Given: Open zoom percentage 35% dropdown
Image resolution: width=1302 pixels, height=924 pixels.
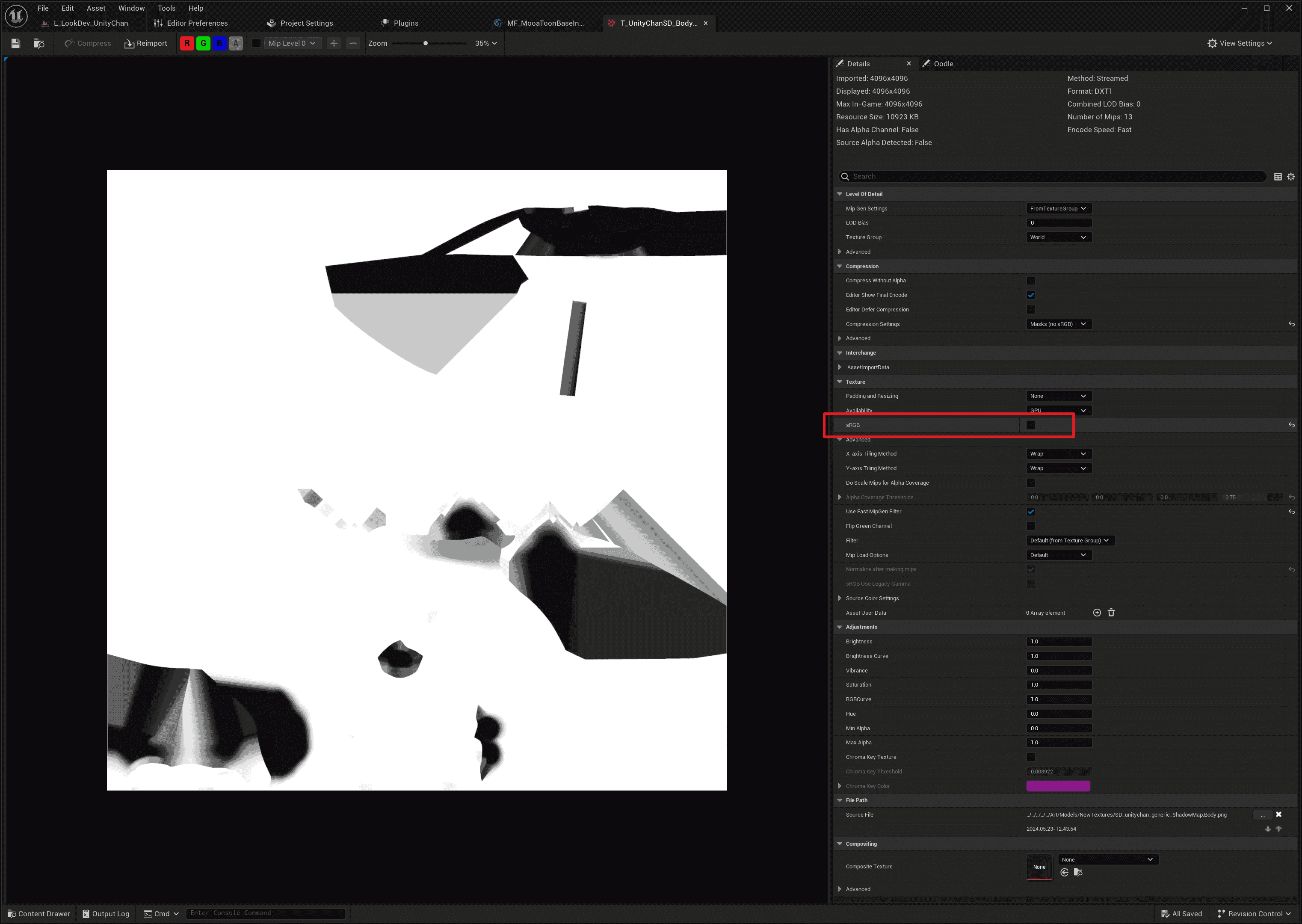Looking at the screenshot, I should pyautogui.click(x=486, y=43).
